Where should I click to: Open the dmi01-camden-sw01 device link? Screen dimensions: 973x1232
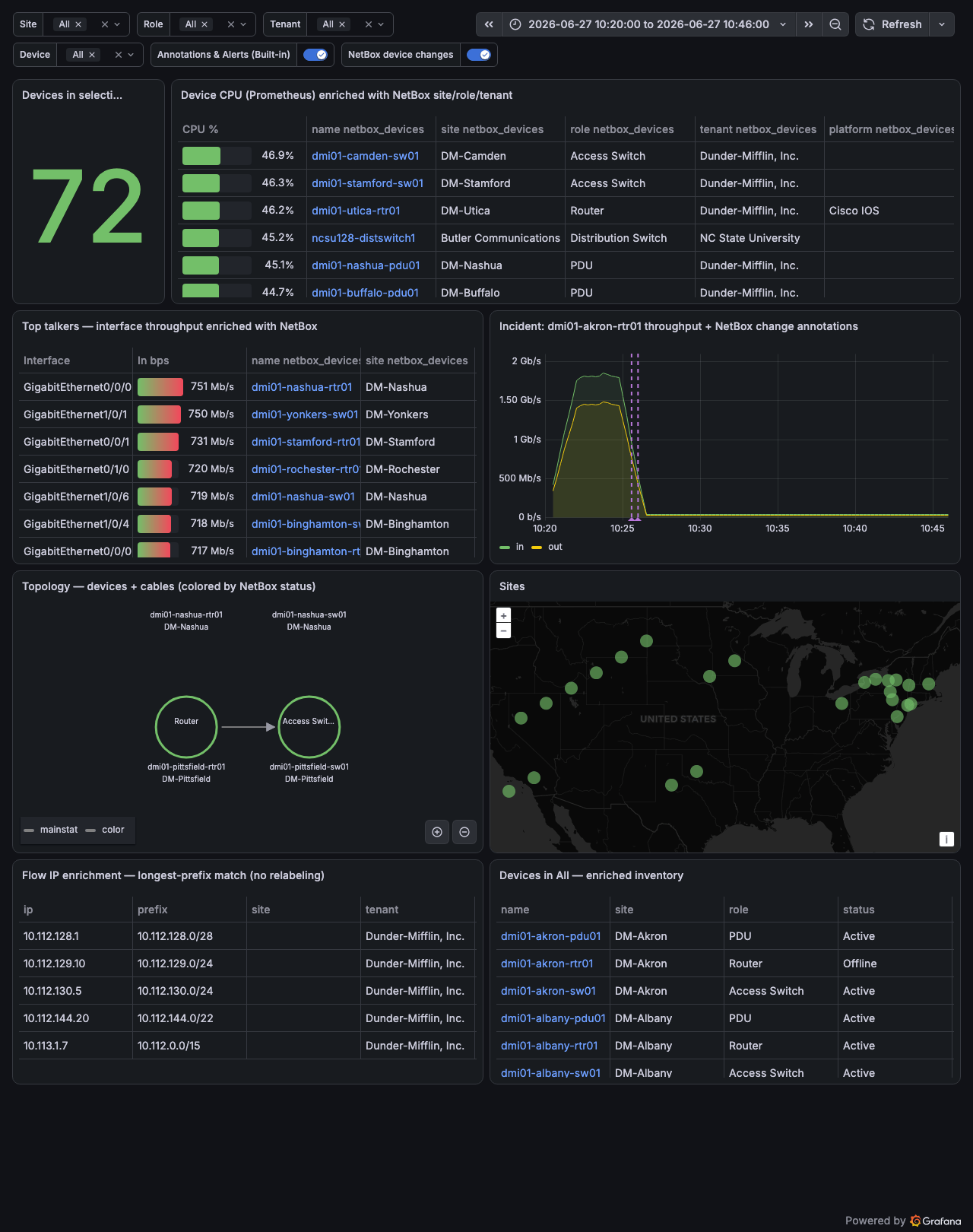366,156
